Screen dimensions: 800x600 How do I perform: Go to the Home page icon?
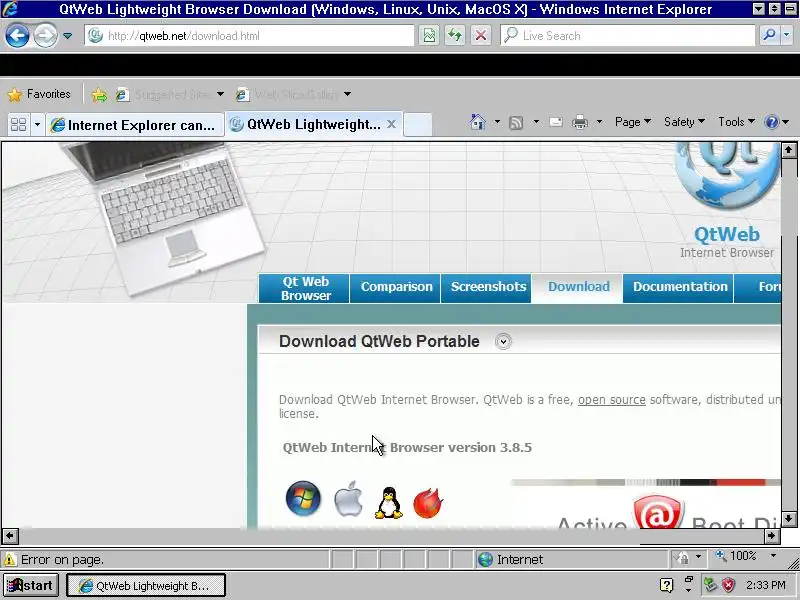point(478,122)
